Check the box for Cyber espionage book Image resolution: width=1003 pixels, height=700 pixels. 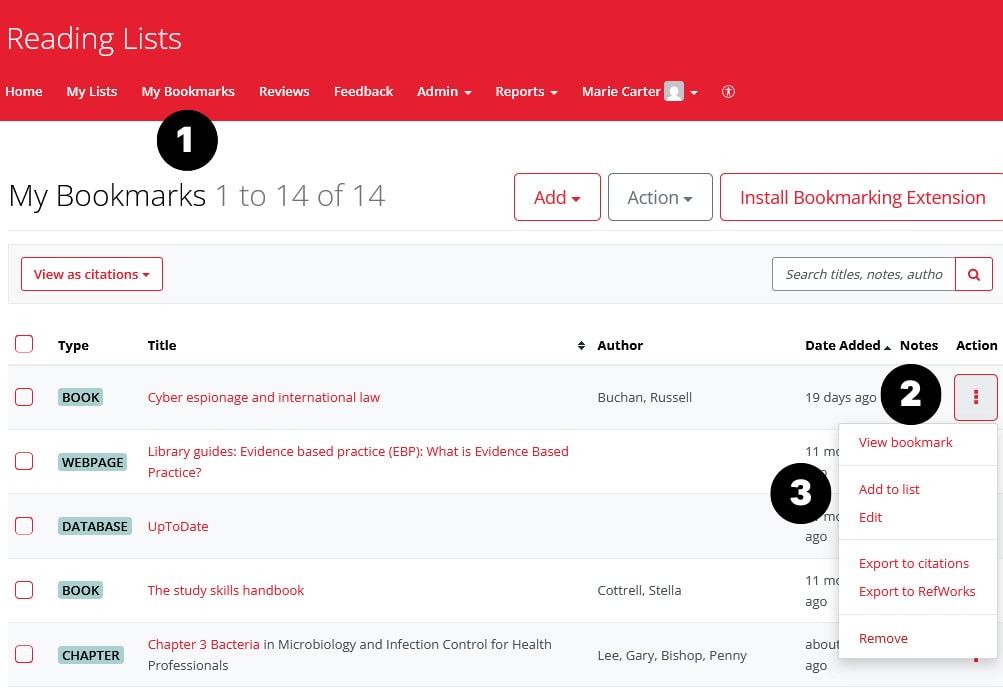(x=24, y=397)
